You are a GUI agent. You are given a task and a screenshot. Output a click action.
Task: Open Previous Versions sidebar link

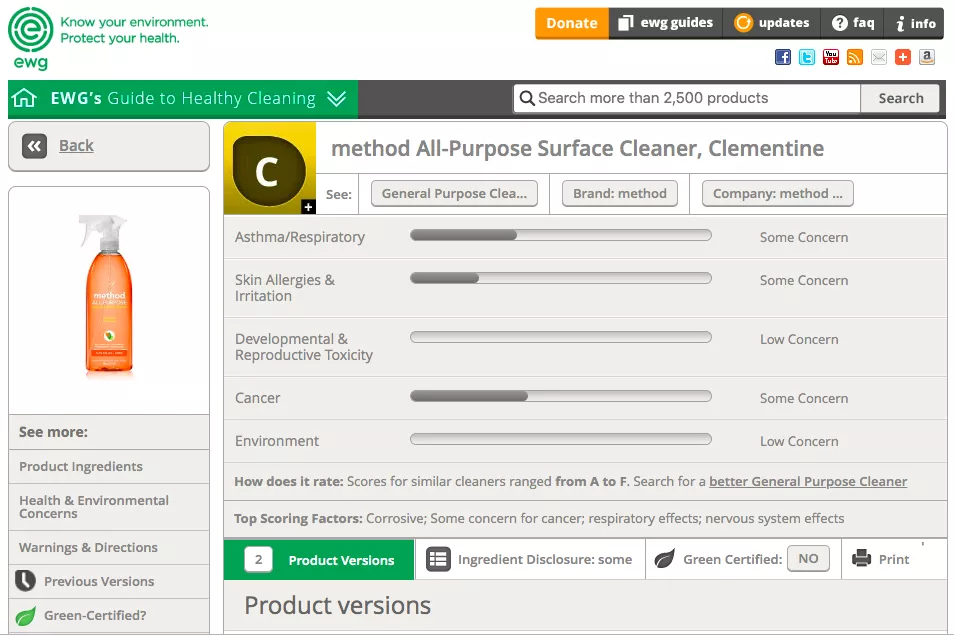click(99, 581)
